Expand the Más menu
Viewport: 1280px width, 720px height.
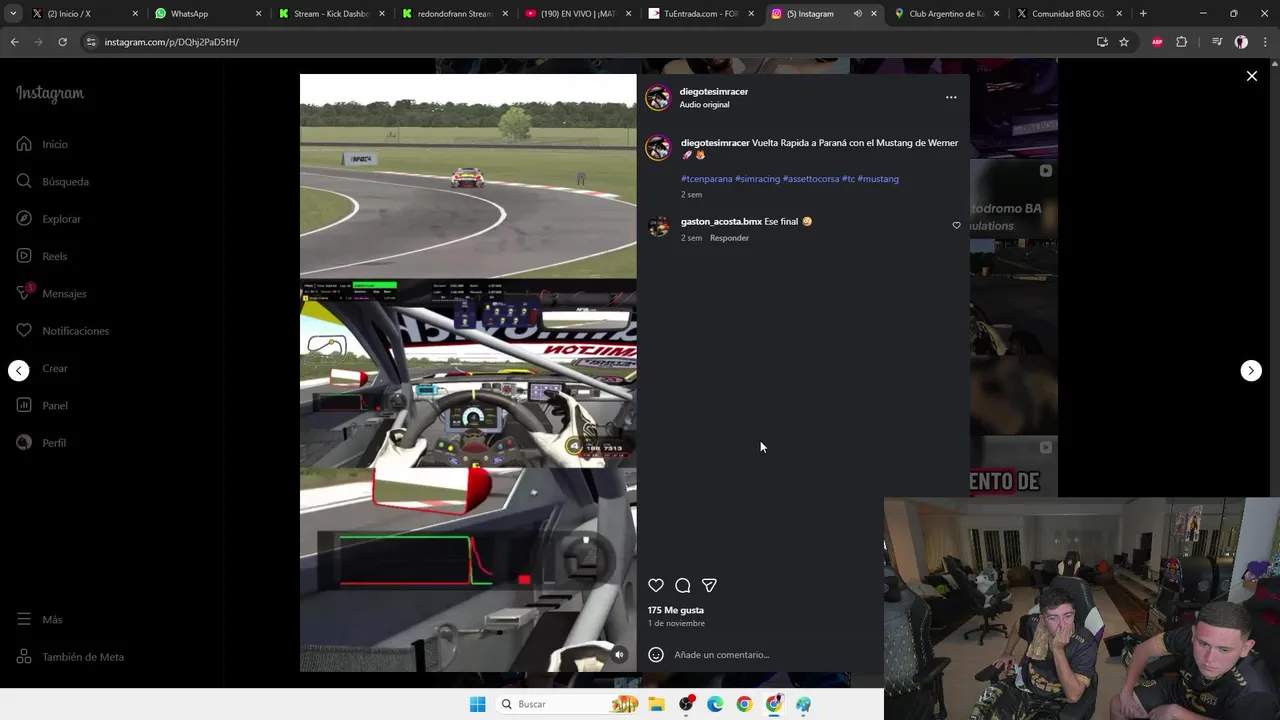(x=39, y=619)
